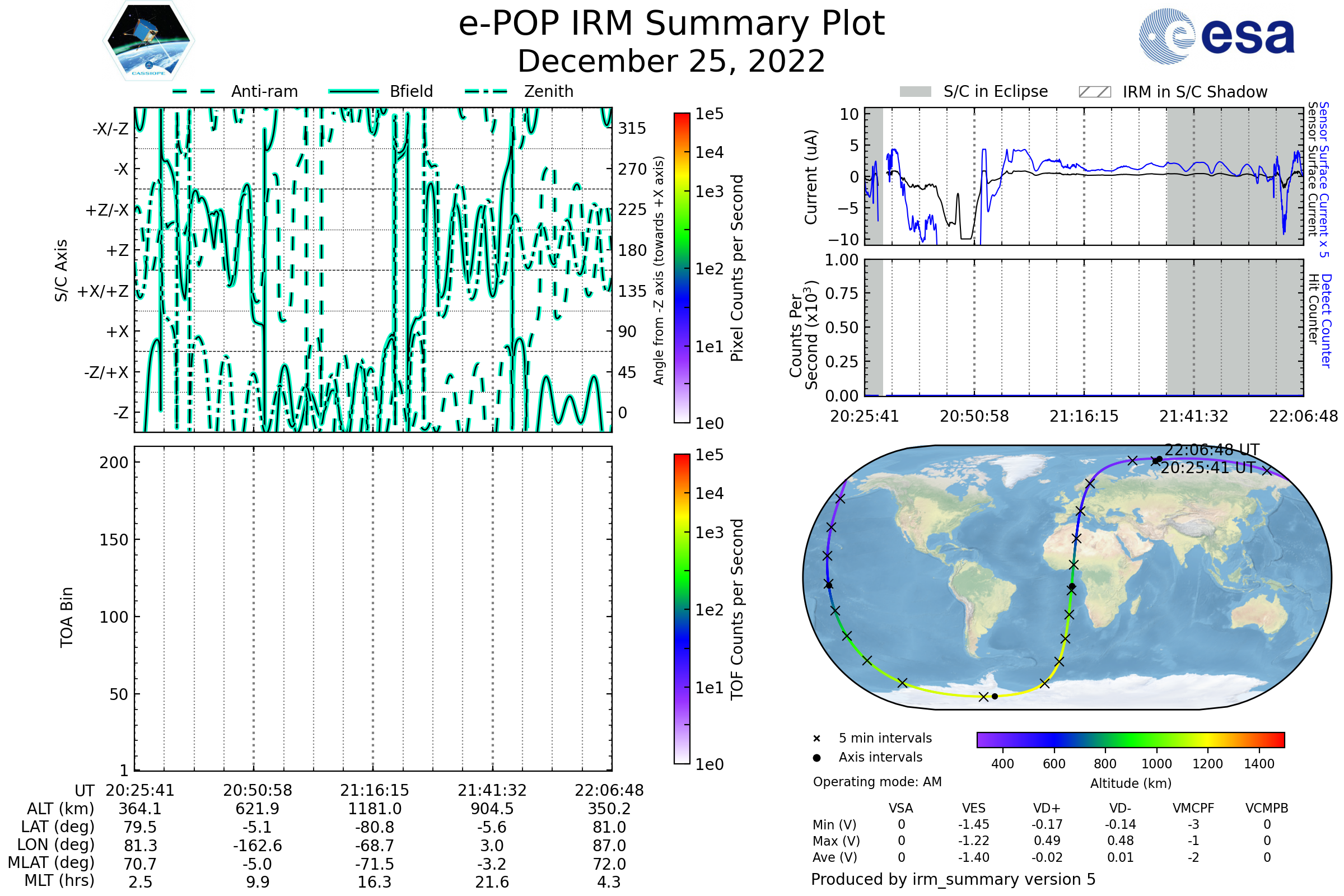Screen dimensions: 1344x896
Task: Click the Anti-ram dashed legend line
Action: [194, 91]
